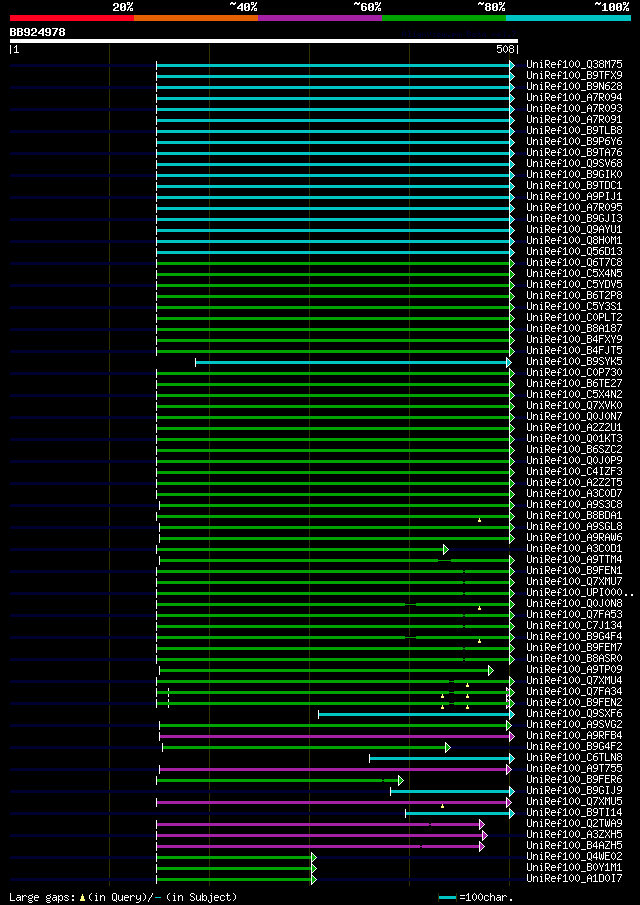Click the cyan ~100% identity legend segment
The width and height of the screenshot is (640, 905).
(568, 18)
